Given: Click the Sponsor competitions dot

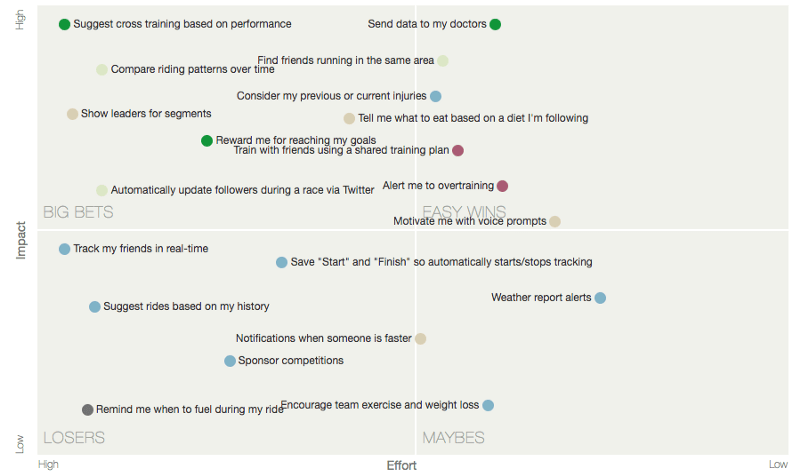Looking at the screenshot, I should tap(230, 361).
